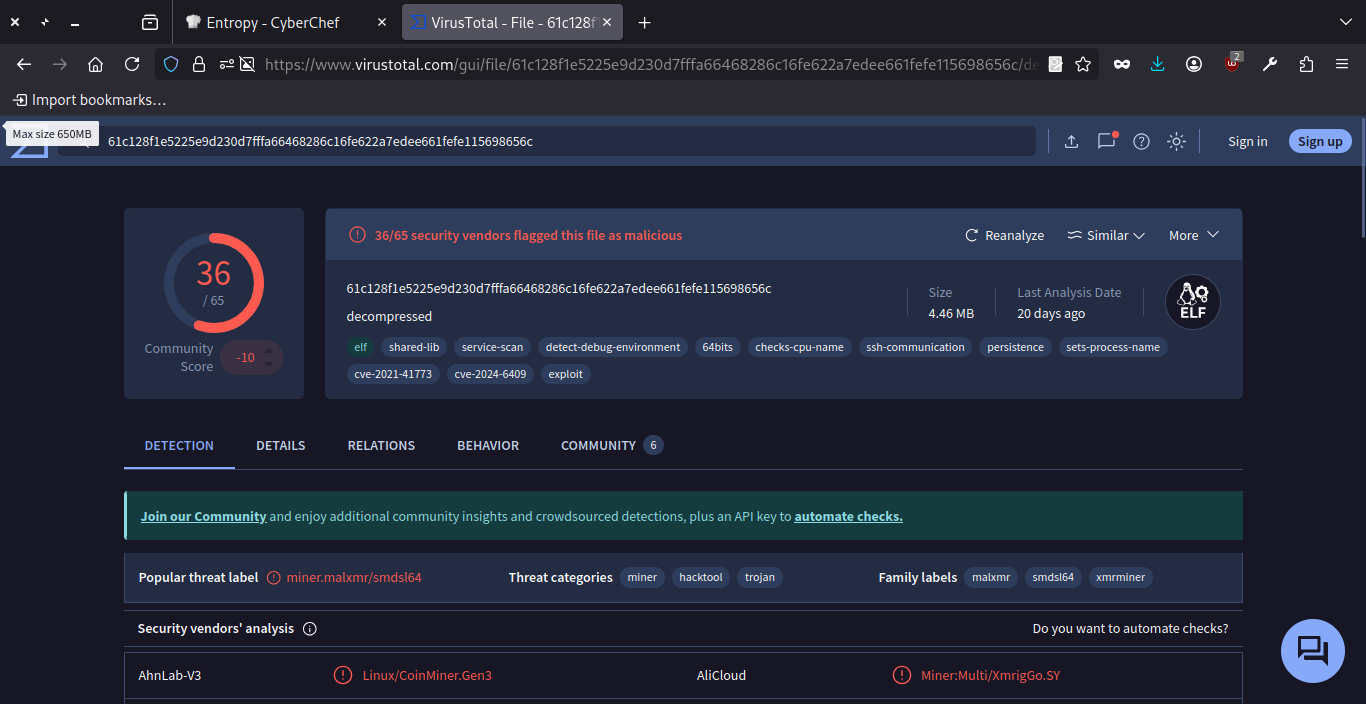Open the floating chat support button
Viewport: 1366px width, 704px height.
pyautogui.click(x=1313, y=650)
